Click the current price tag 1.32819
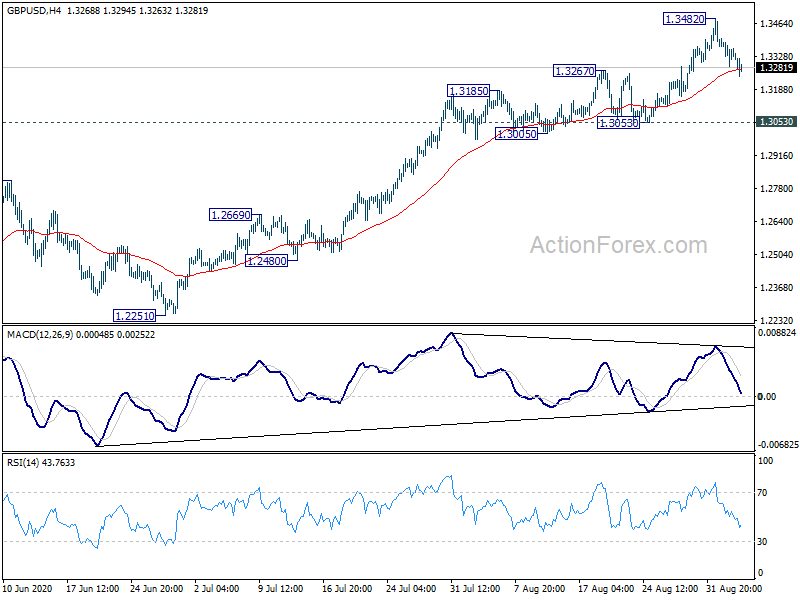This screenshot has width=800, height=600. (x=777, y=68)
